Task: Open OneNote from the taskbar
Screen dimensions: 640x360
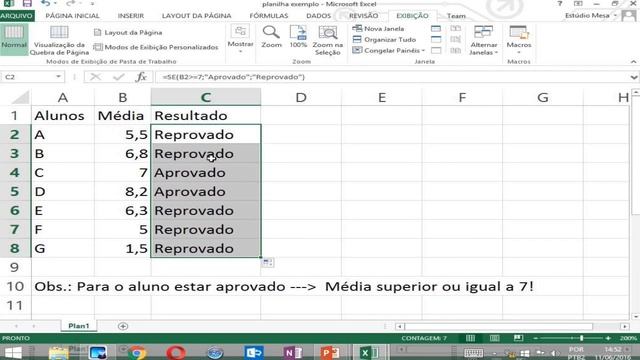Action: [x=292, y=353]
